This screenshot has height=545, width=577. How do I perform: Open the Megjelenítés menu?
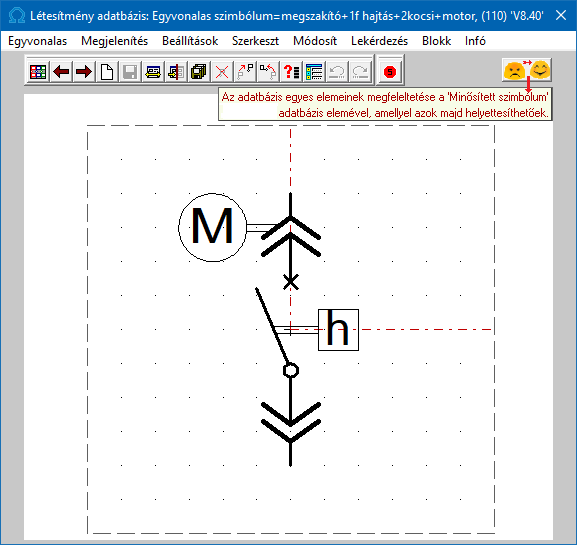click(114, 41)
